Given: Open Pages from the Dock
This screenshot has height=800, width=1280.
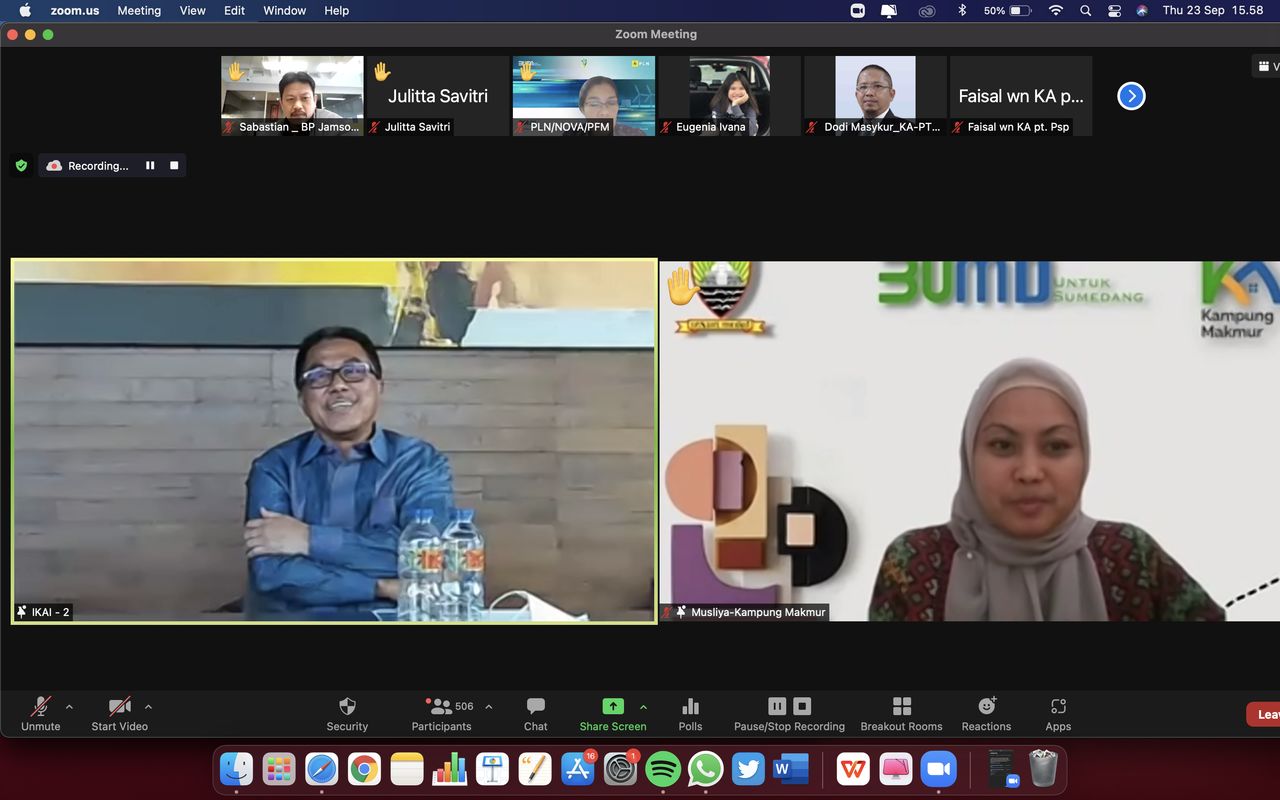Looking at the screenshot, I should pos(535,769).
